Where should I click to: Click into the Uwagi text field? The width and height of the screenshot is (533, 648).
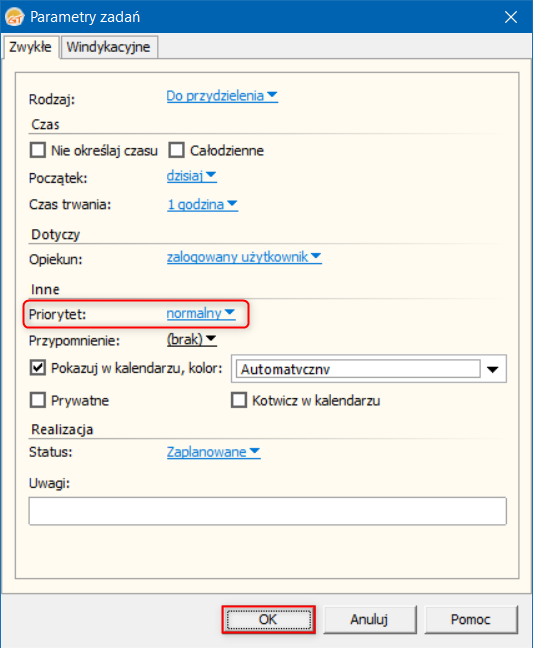pyautogui.click(x=267, y=511)
